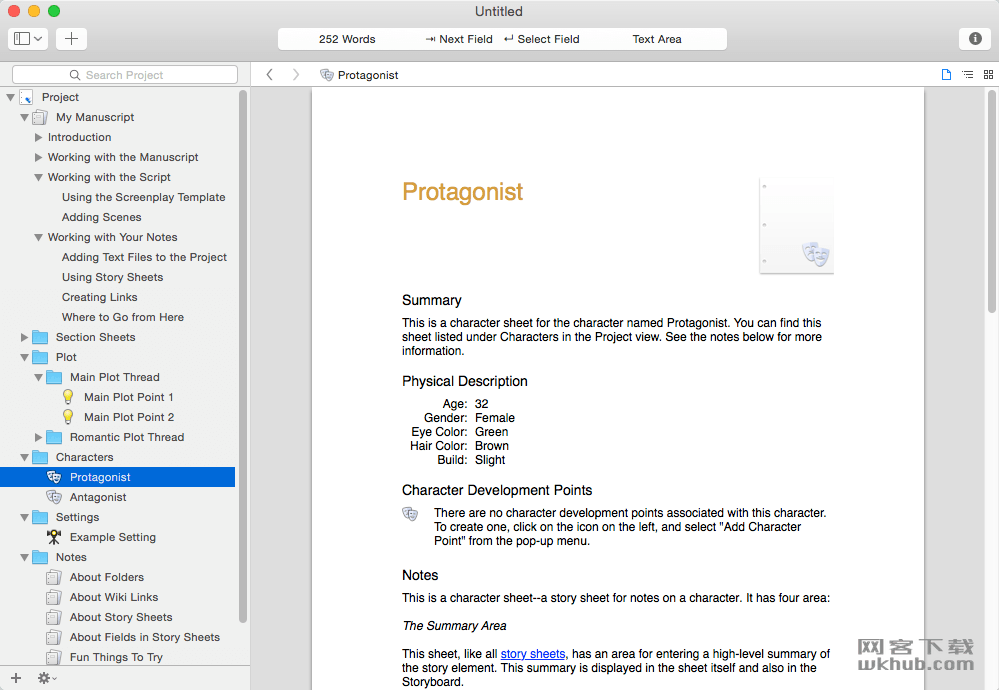Click the My Manuscript document icon
Screen dimensions: 999x690
click(40, 117)
